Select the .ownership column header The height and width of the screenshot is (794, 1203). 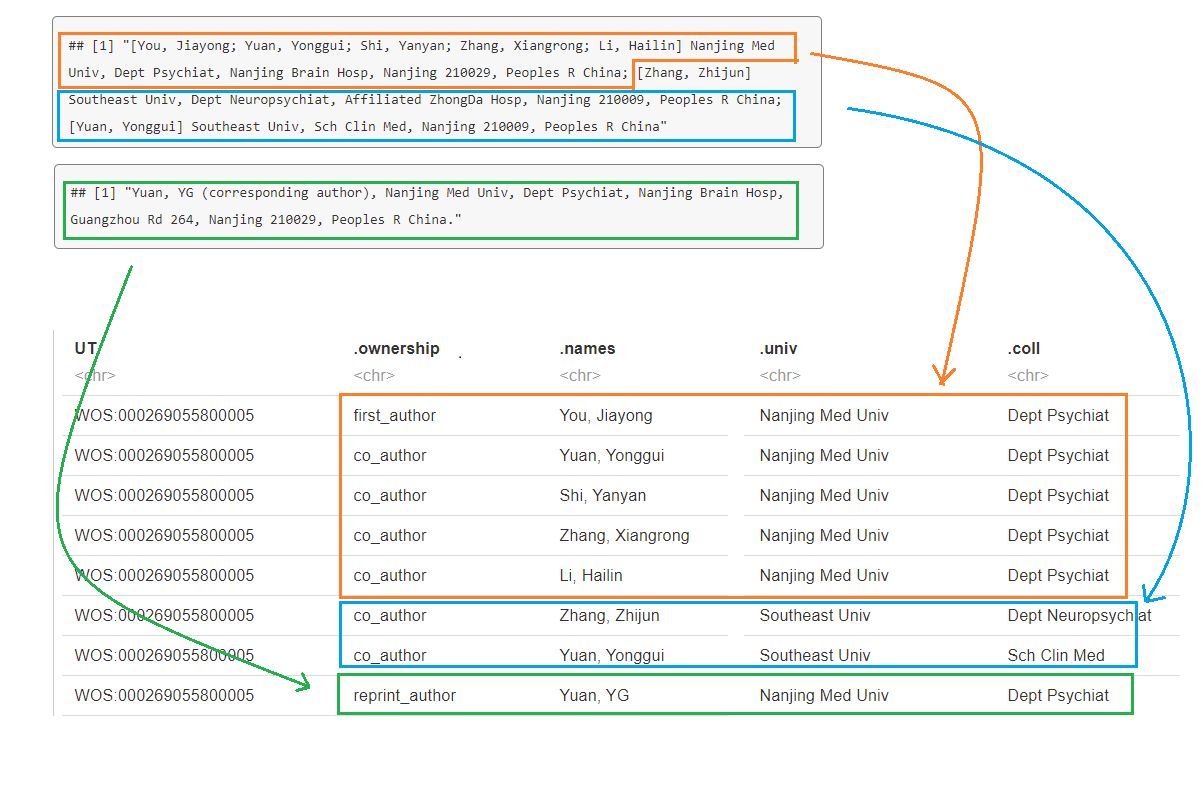[x=396, y=349]
